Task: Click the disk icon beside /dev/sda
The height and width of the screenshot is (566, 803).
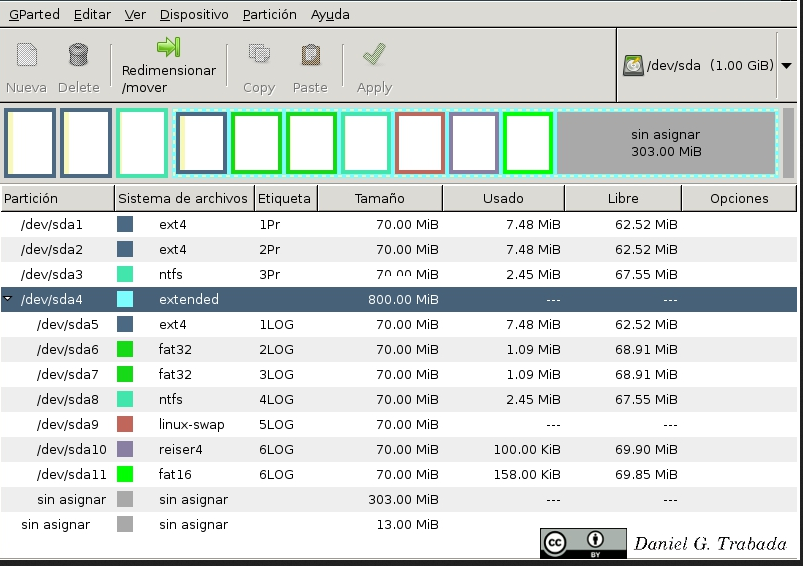Action: point(633,66)
